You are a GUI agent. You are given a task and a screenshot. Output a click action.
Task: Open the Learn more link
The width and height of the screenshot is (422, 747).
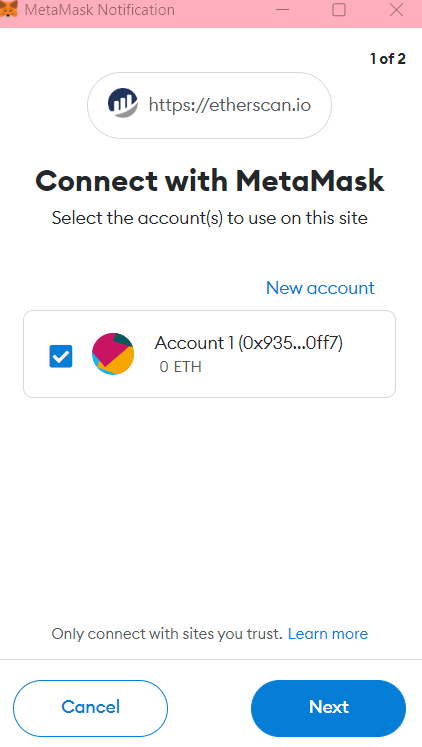tap(328, 634)
